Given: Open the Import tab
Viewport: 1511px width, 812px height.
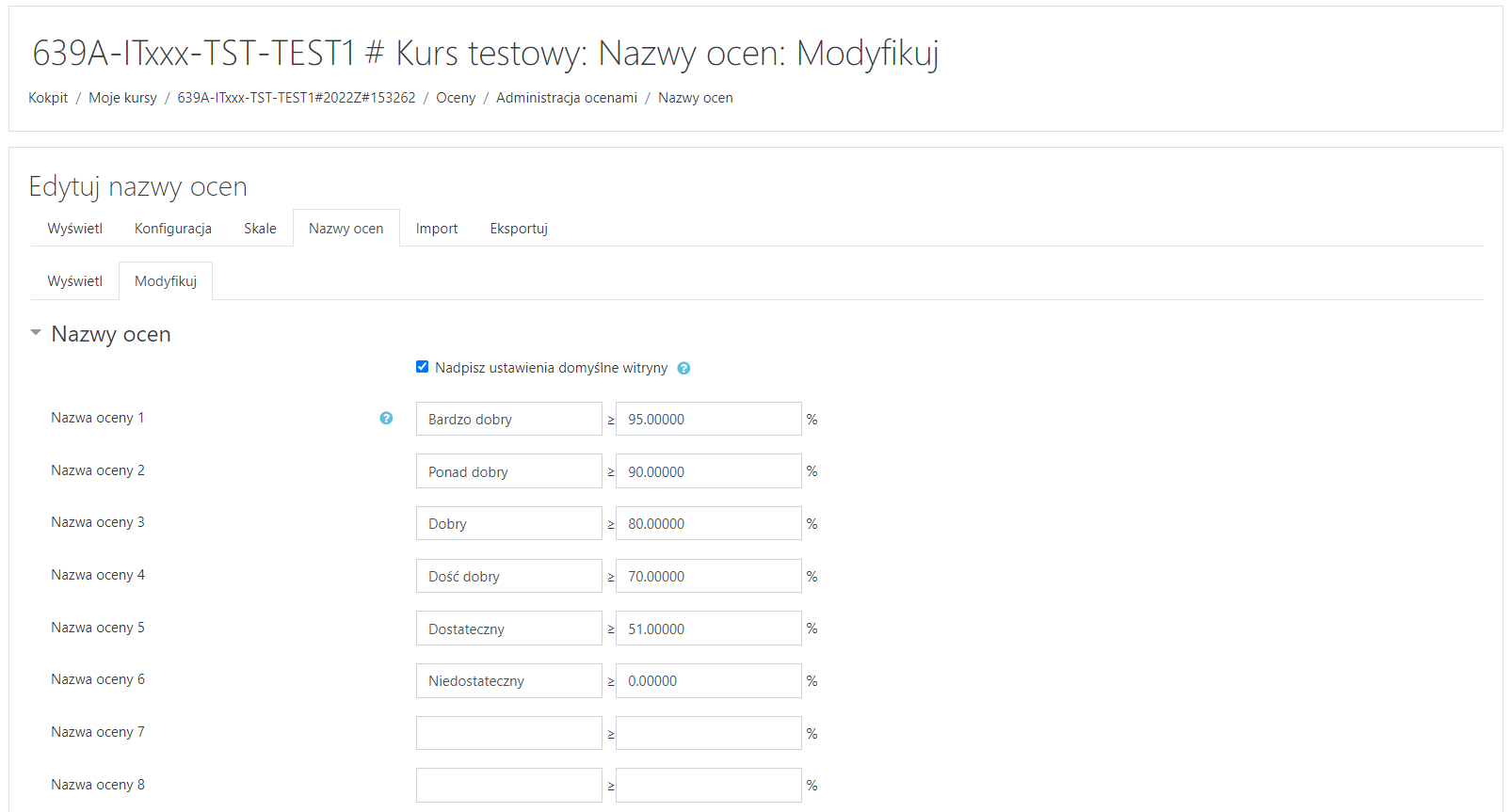Looking at the screenshot, I should [437, 229].
